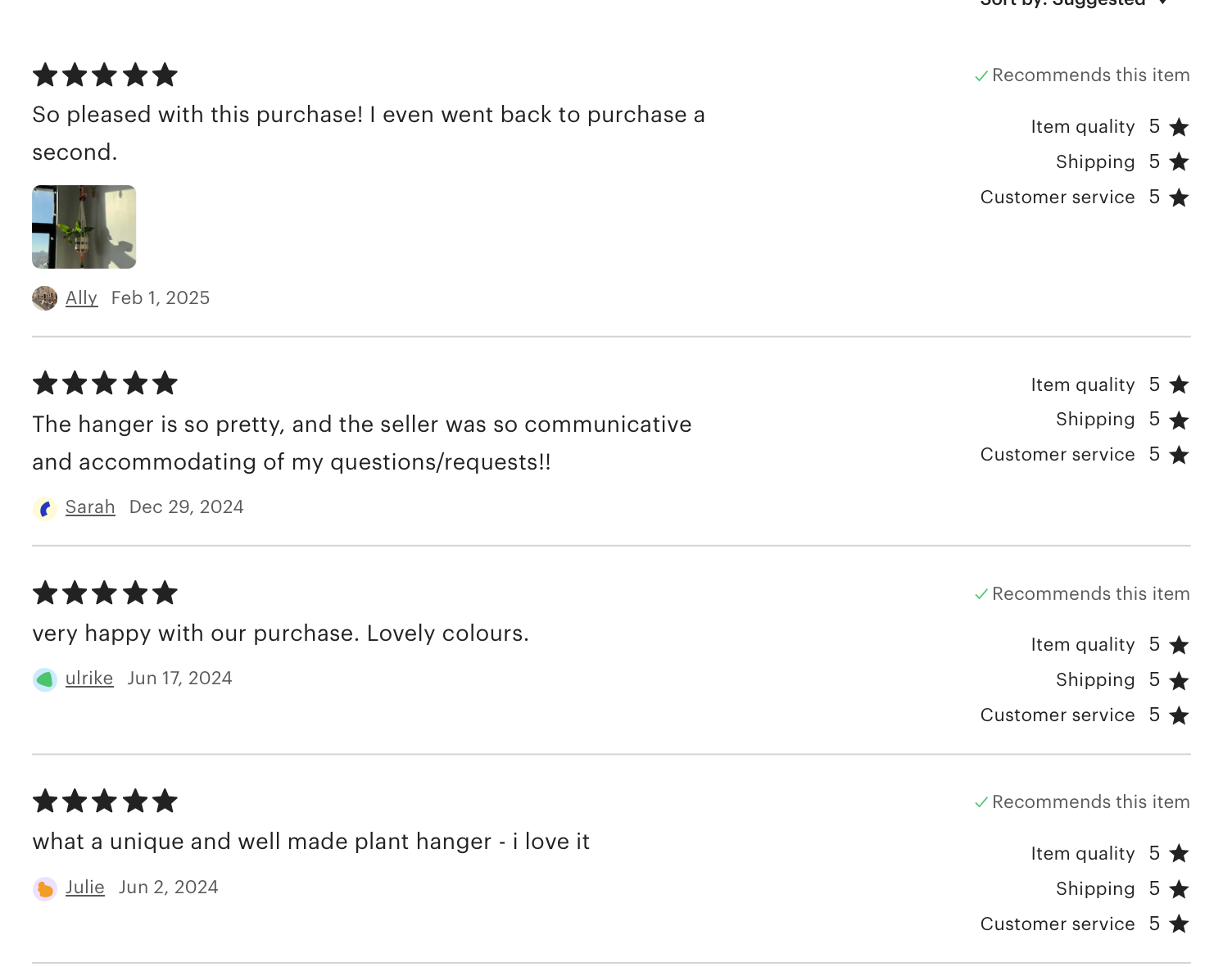This screenshot has height=967, width=1232.
Task: Select ulrike's review text about lovely colours
Action: pyautogui.click(x=280, y=633)
